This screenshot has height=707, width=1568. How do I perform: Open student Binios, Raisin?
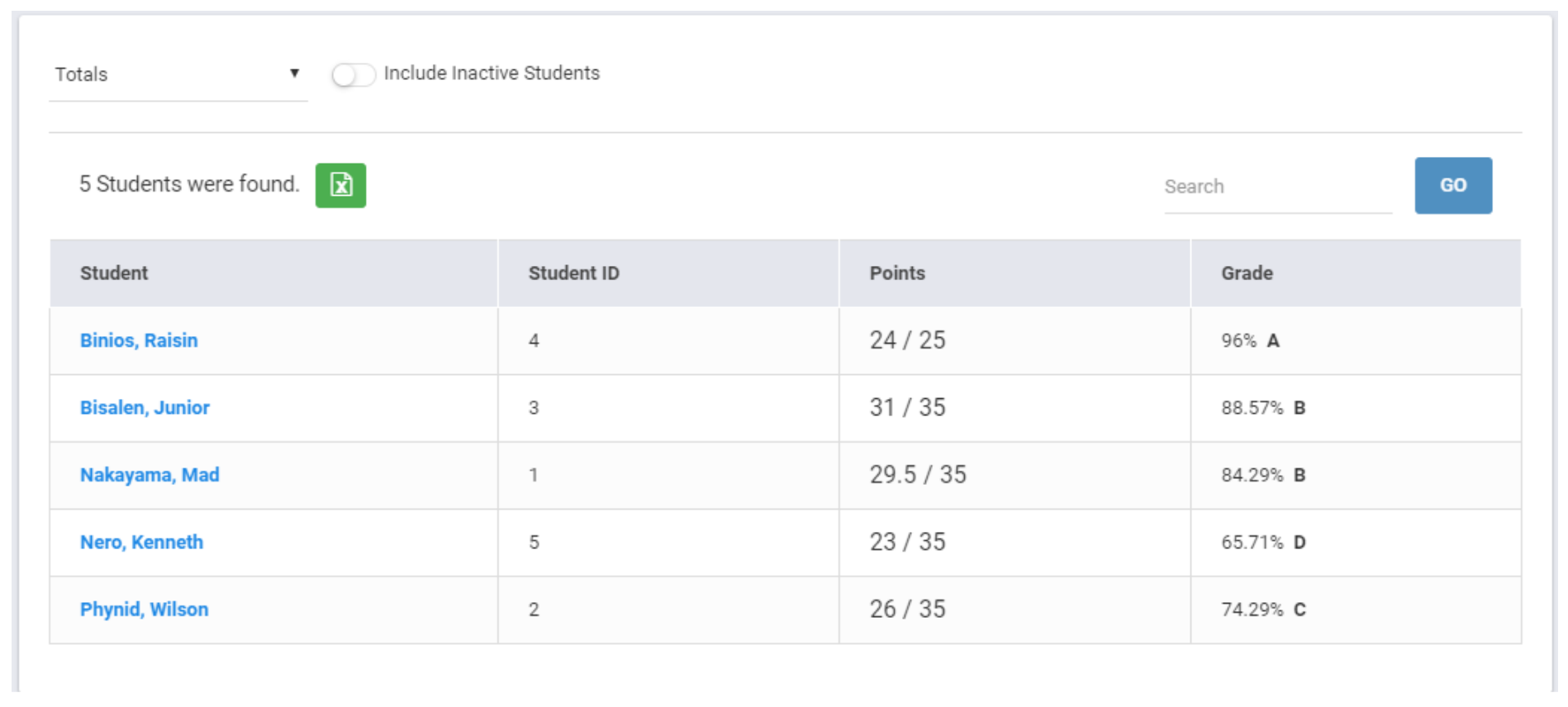(139, 340)
